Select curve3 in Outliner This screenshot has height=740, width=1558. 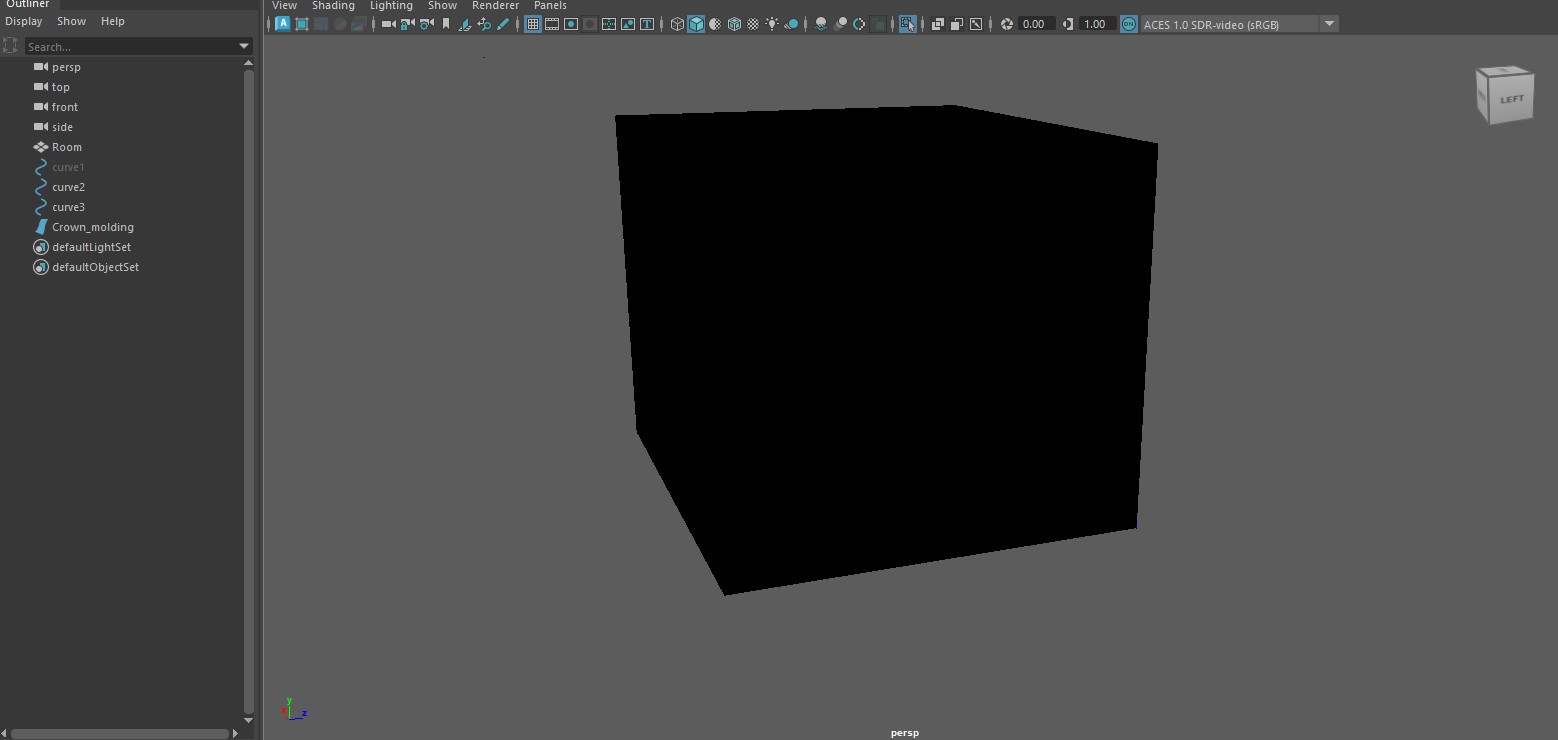tap(68, 207)
